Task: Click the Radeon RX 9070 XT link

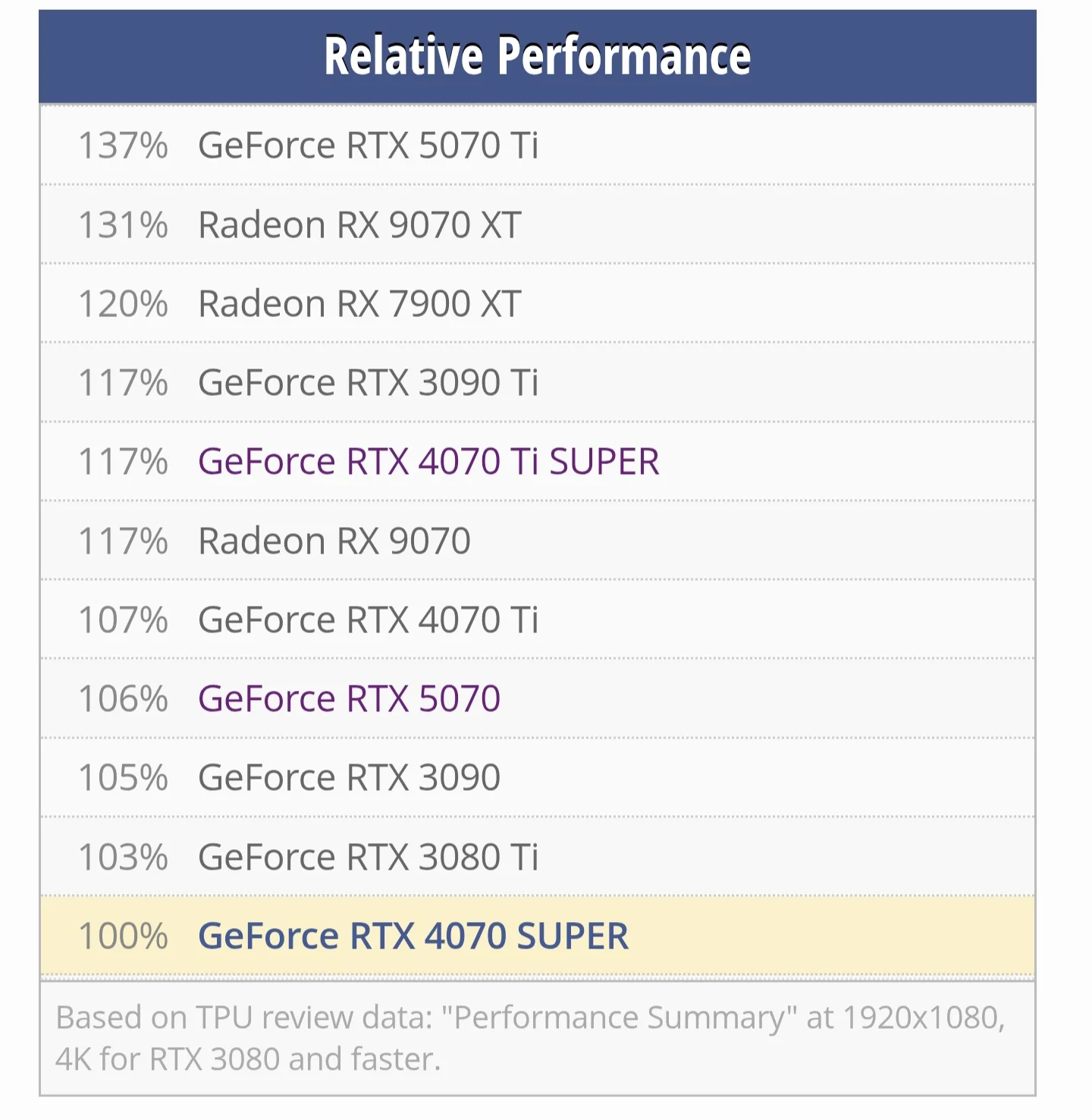Action: [359, 225]
